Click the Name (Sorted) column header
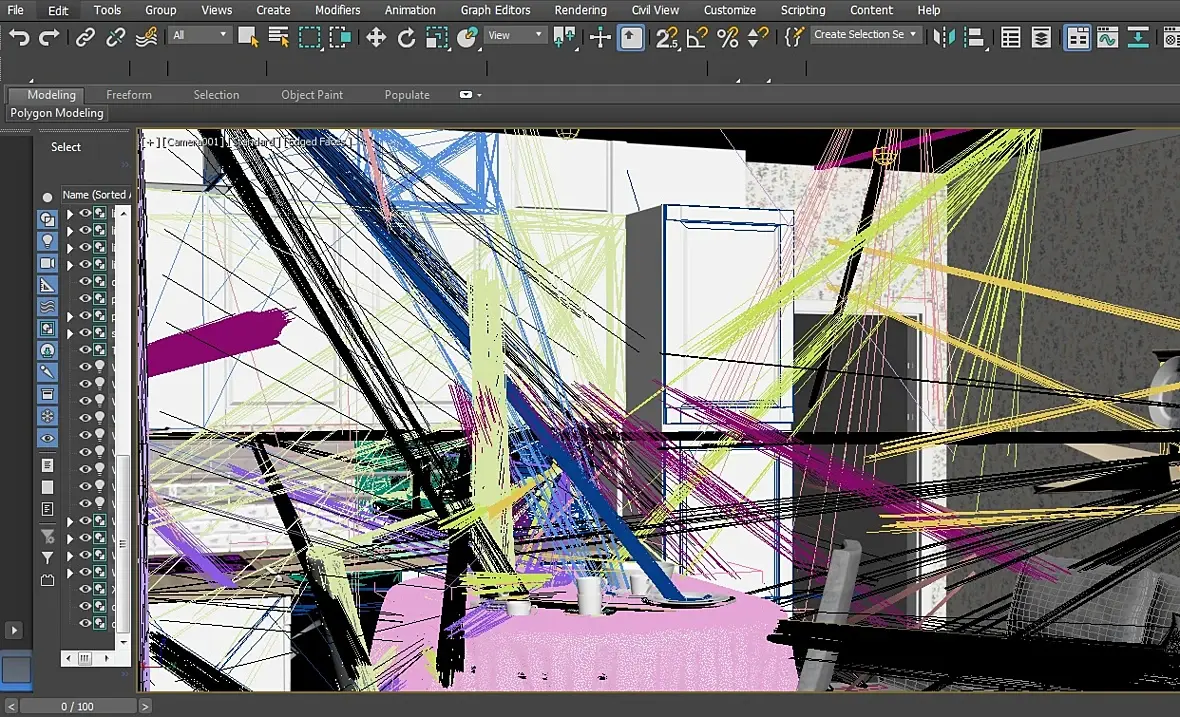 95,195
